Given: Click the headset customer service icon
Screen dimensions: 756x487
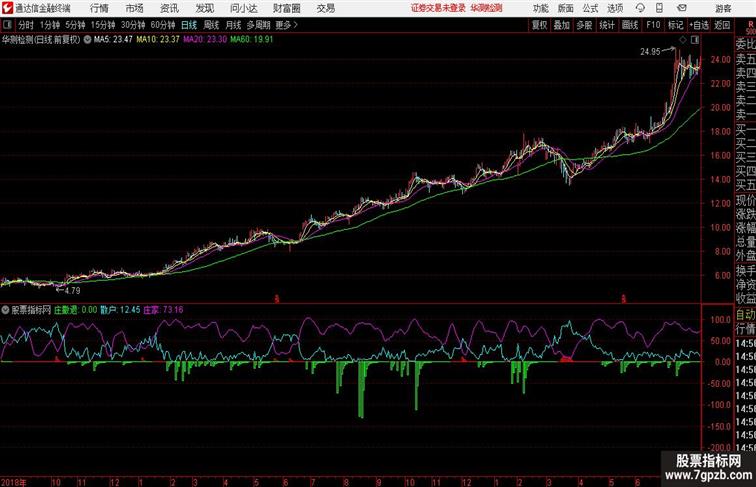Looking at the screenshot, I should 640,8.
